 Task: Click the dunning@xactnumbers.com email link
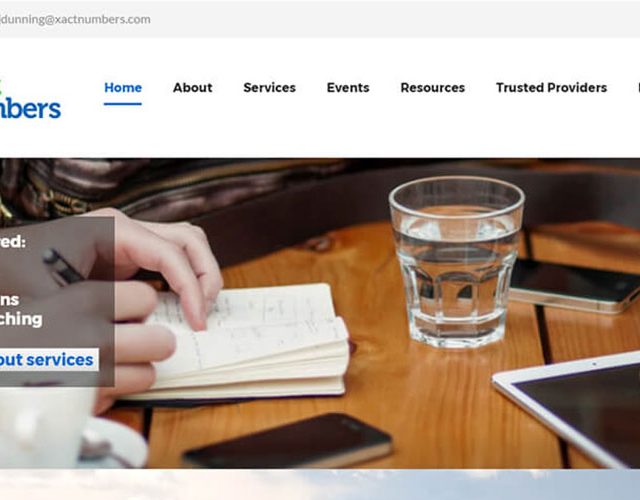(x=75, y=19)
